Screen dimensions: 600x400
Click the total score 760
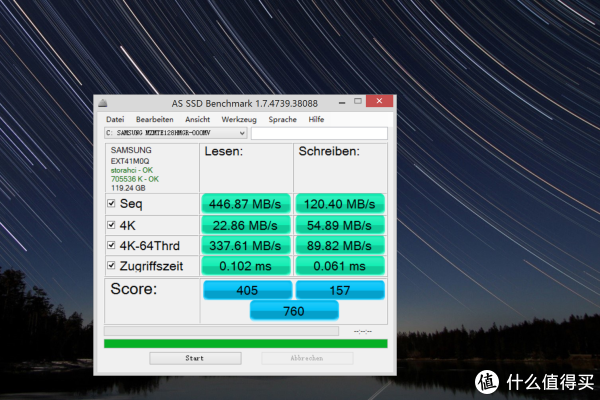point(294,311)
